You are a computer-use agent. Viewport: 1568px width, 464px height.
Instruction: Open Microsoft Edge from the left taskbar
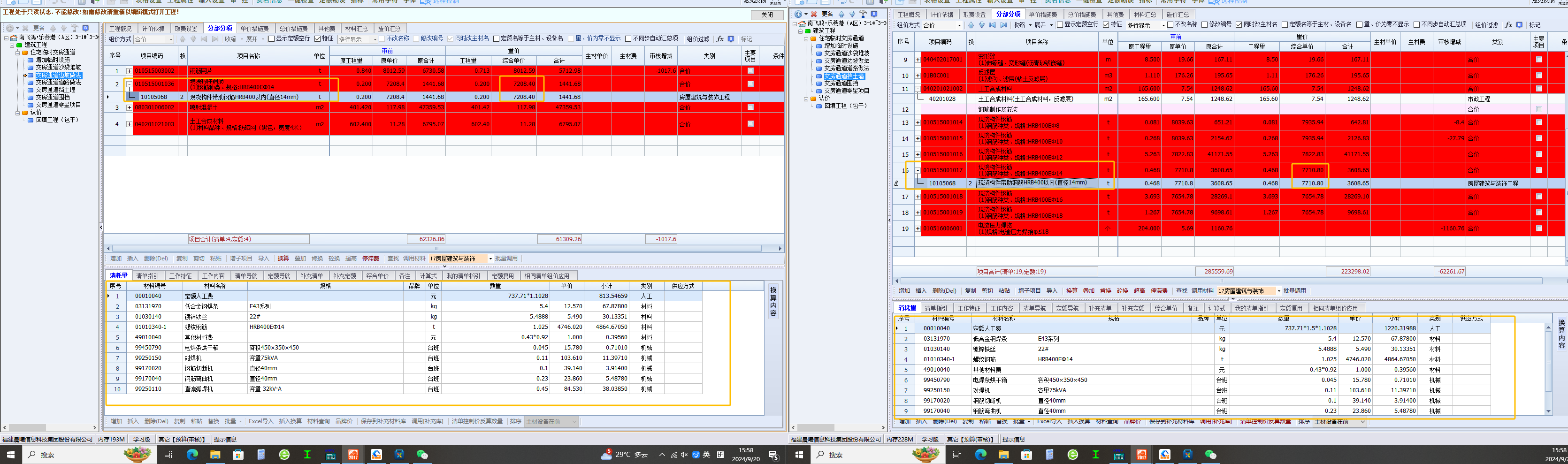coord(192,454)
